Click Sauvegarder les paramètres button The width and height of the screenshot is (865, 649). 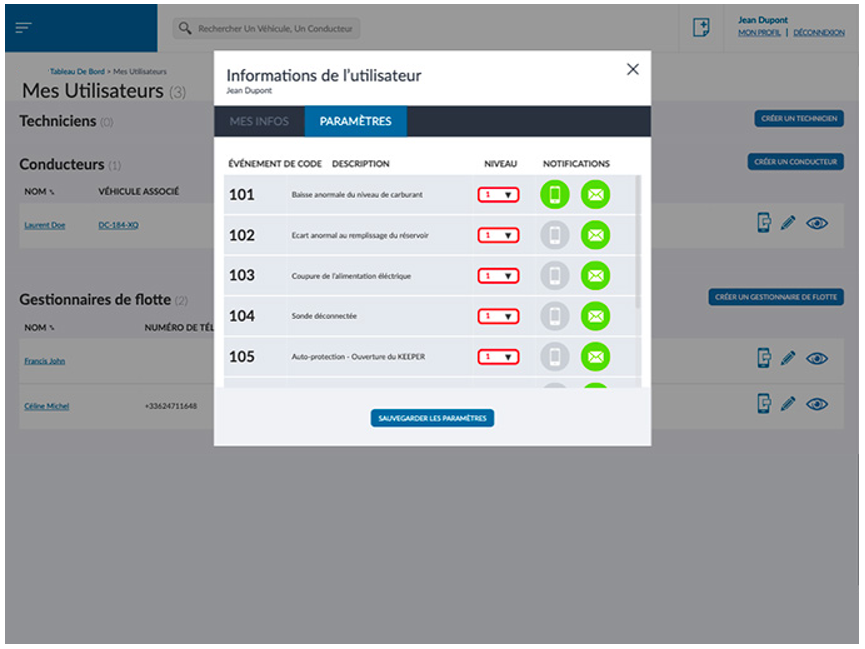[432, 418]
